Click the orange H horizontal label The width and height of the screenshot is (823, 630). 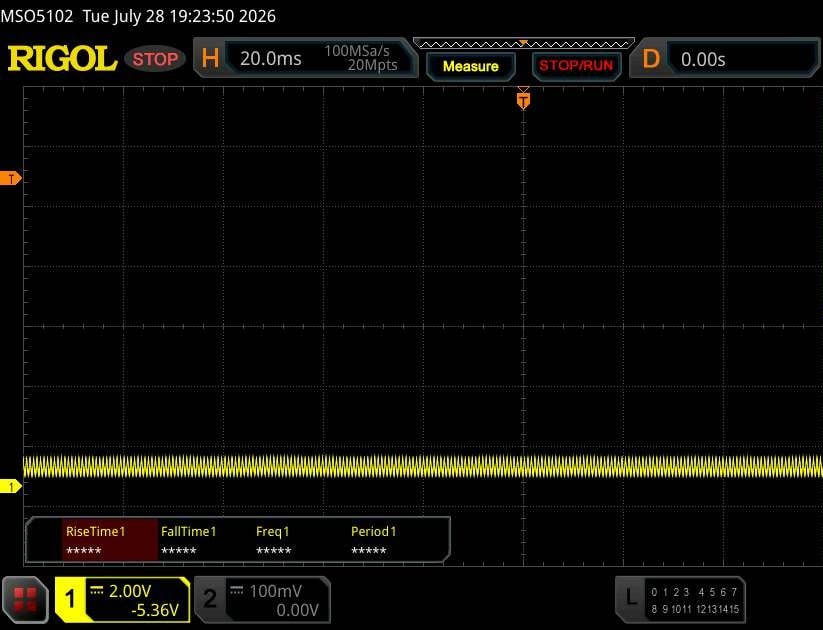(210, 58)
